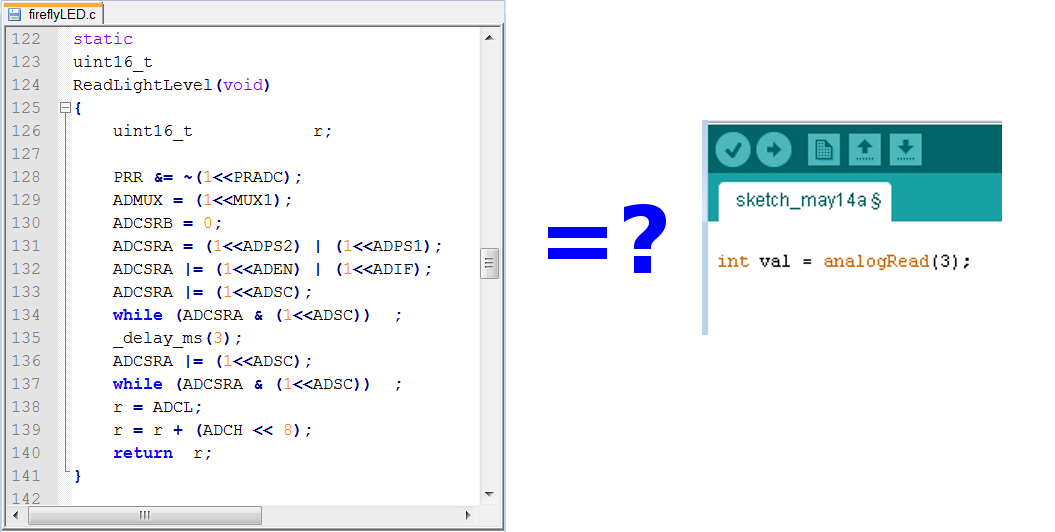Click 'ADCH << 8' expression on line 139
1055x532 pixels.
pos(248,430)
